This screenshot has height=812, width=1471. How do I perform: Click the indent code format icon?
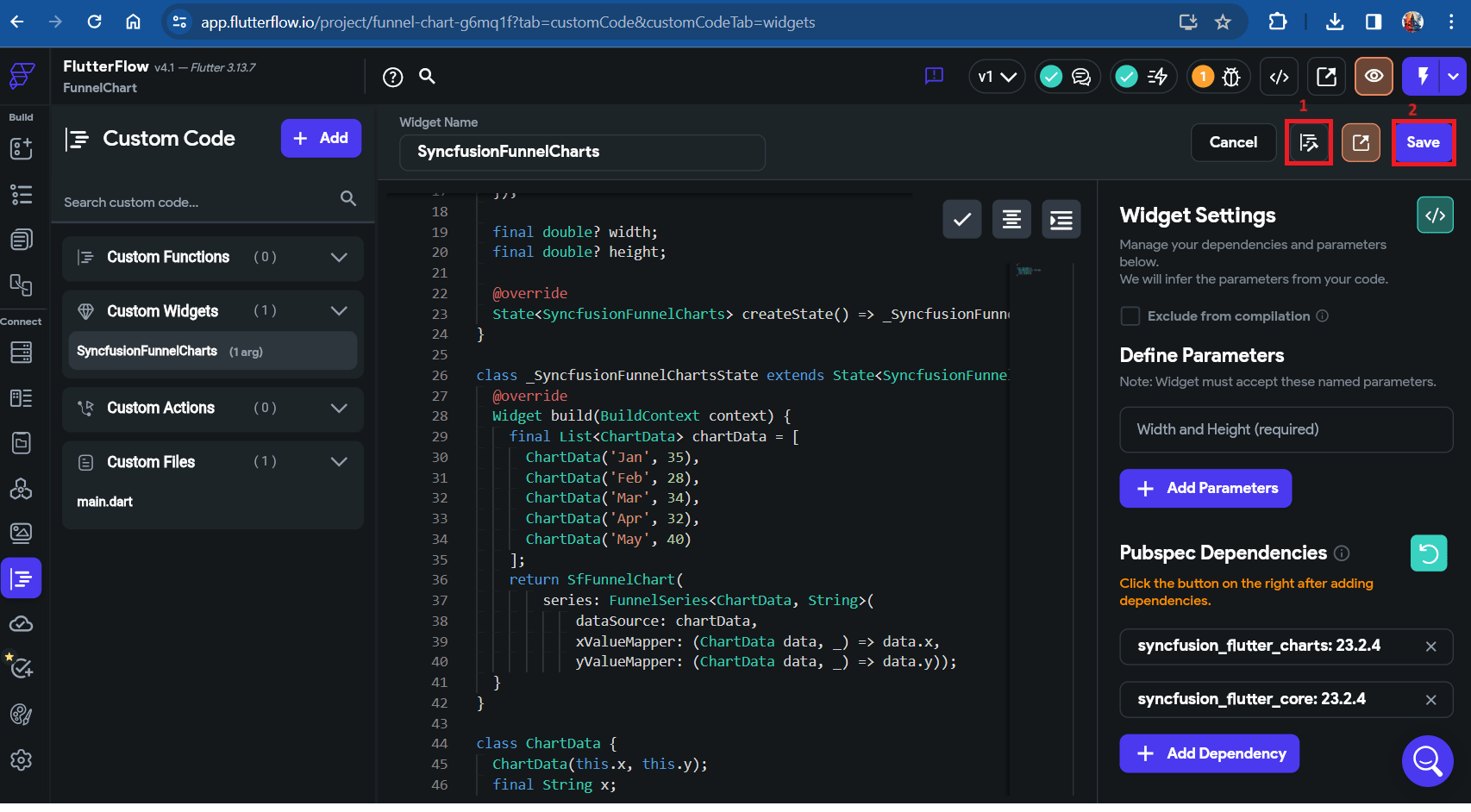(x=1061, y=220)
